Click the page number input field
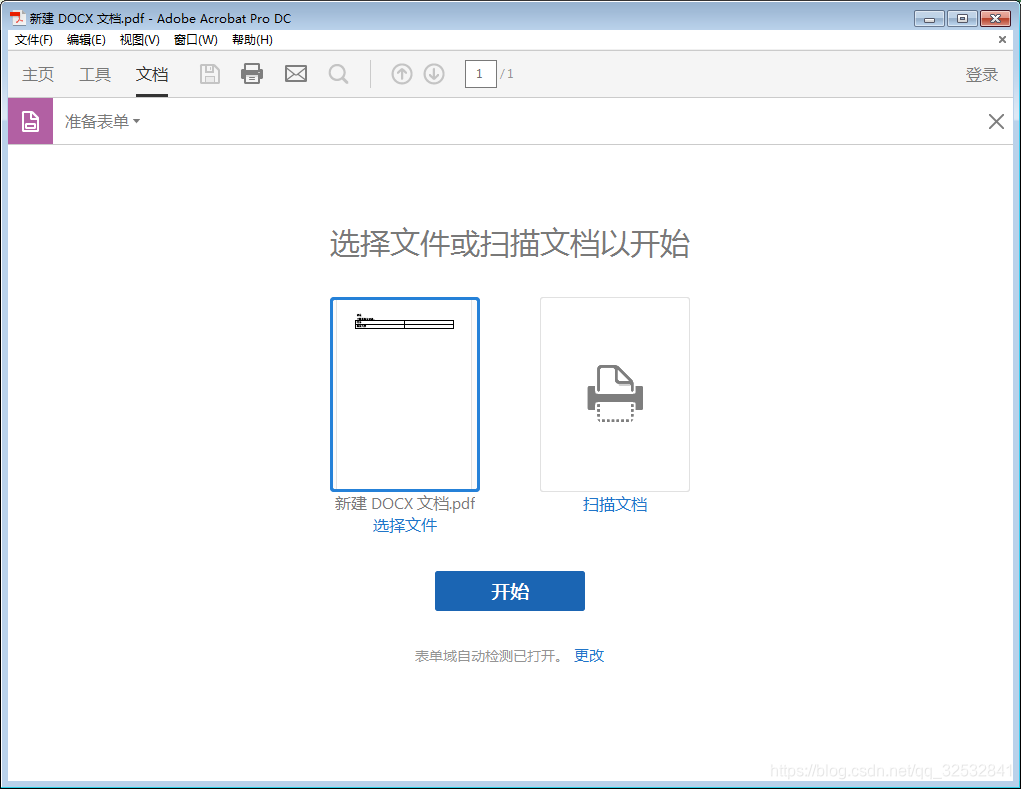The height and width of the screenshot is (789, 1021). 481,74
